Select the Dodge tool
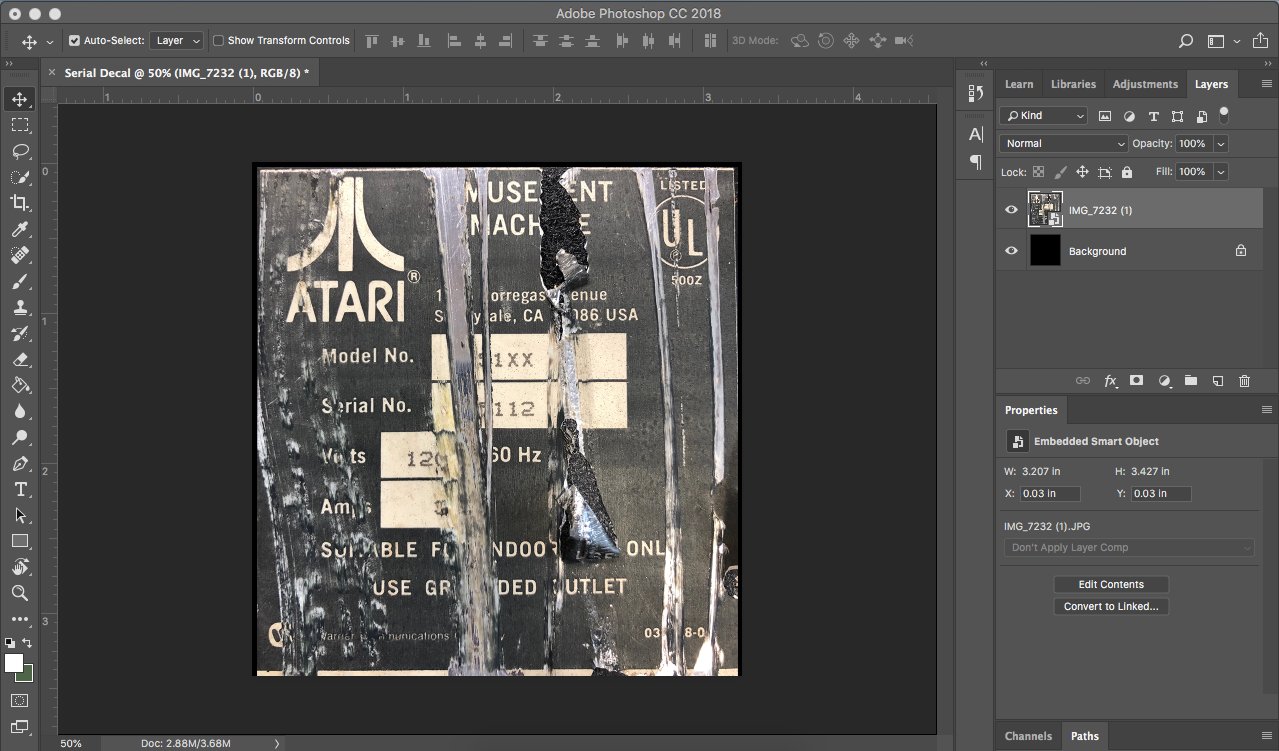Viewport: 1279px width, 751px height. point(20,437)
